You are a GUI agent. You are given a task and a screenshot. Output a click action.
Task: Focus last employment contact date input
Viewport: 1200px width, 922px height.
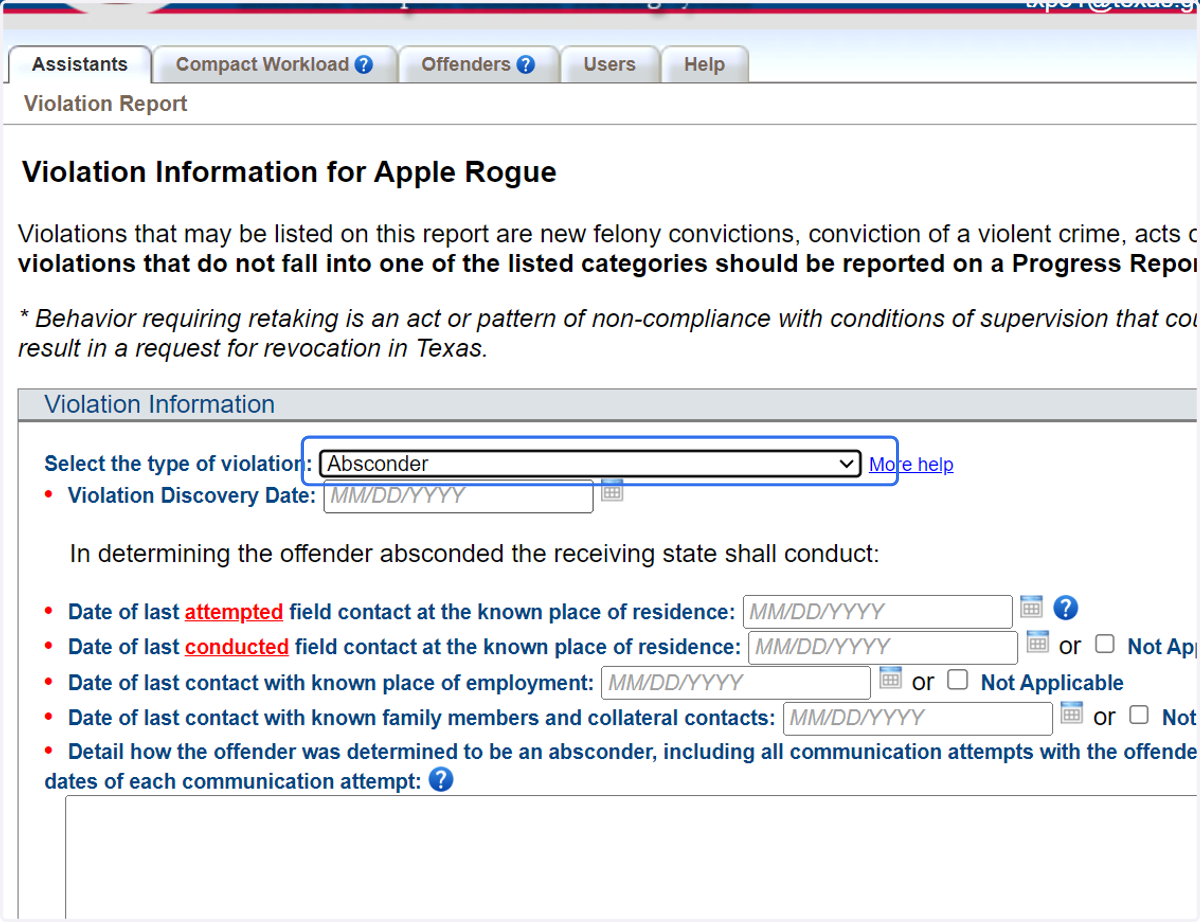coord(736,683)
